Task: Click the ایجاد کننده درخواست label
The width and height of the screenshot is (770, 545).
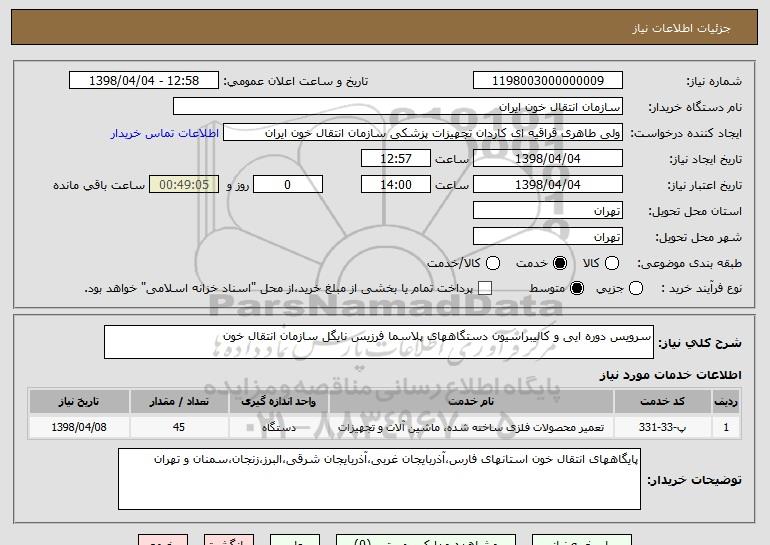Action: click(686, 134)
